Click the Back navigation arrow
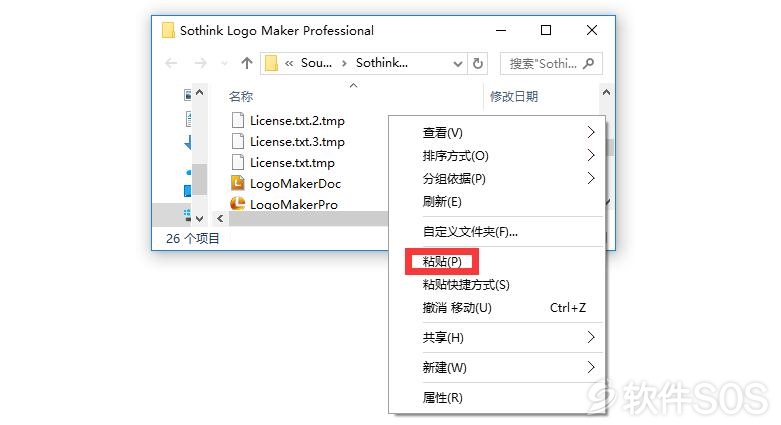The image size is (781, 425). coord(171,63)
